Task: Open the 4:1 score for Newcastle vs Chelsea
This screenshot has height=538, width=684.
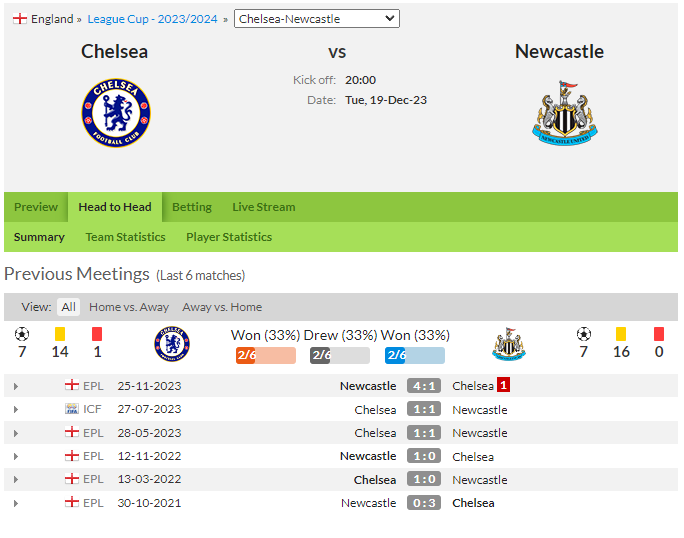Action: 424,386
